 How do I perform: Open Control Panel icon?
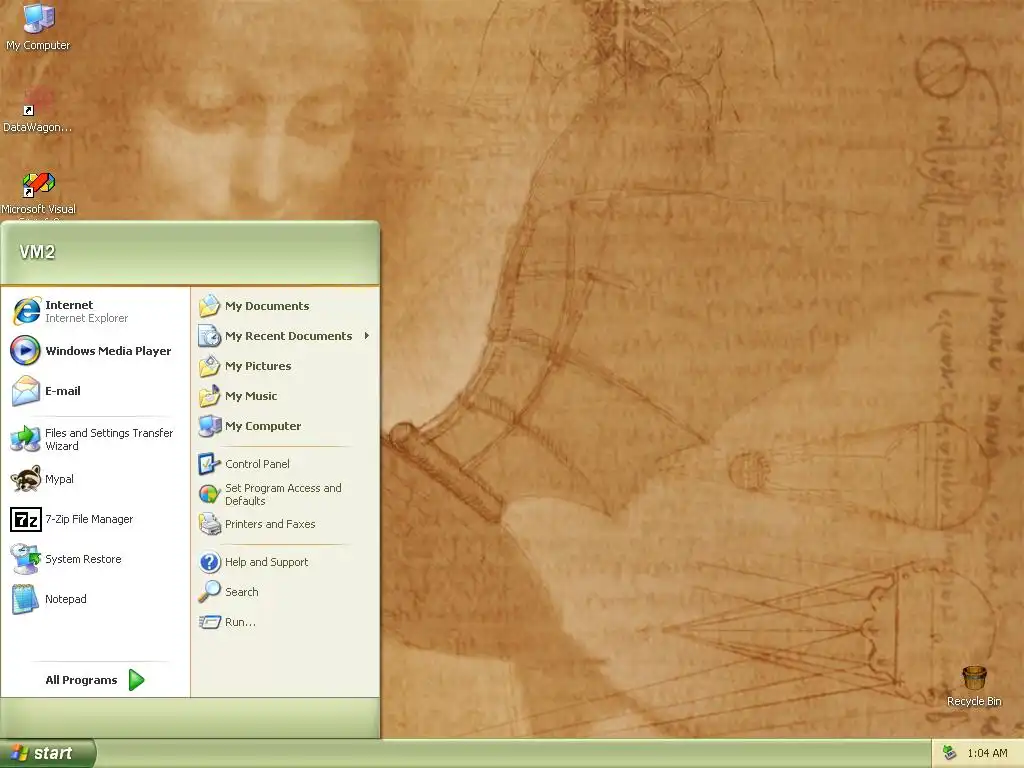209,464
